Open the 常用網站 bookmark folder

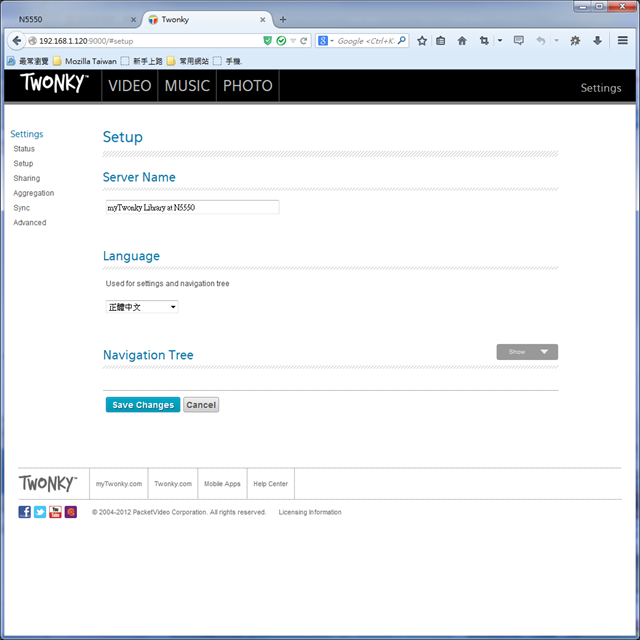(188, 61)
